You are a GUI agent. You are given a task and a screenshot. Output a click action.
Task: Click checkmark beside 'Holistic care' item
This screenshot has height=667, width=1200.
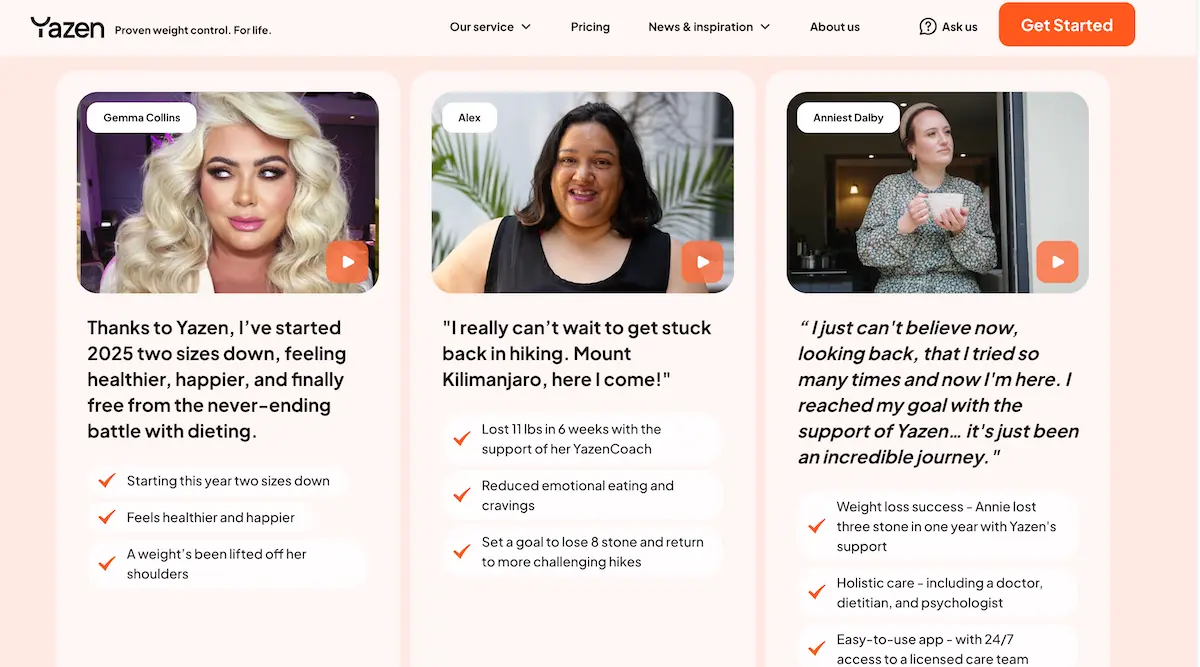click(817, 592)
